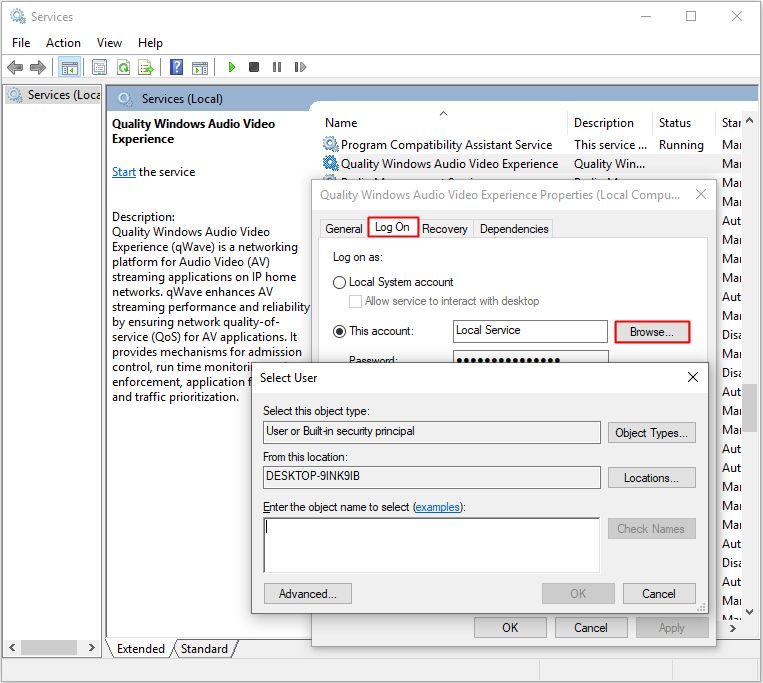Click Check Names button

pyautogui.click(x=652, y=528)
